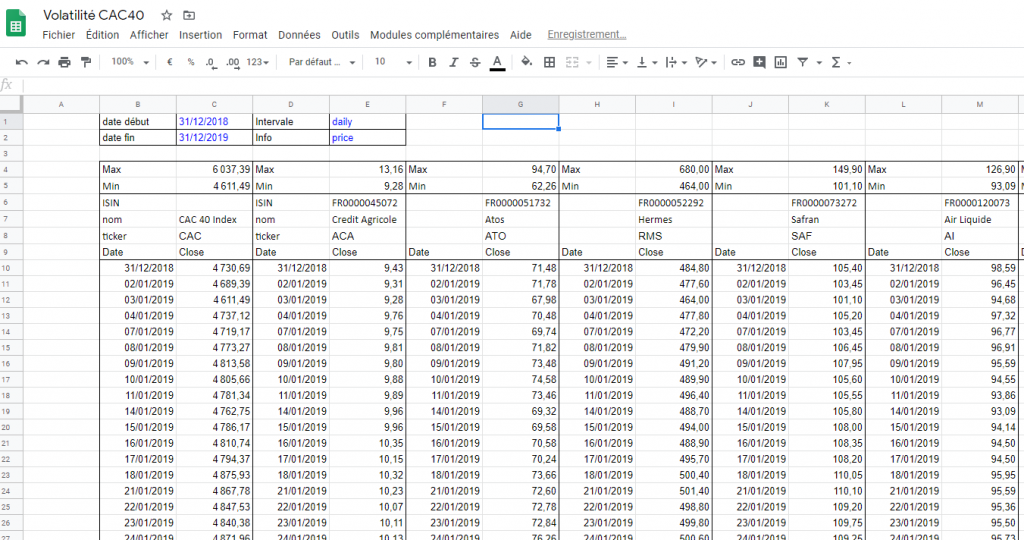
Task: Open the Afficher menu
Action: (x=149, y=35)
